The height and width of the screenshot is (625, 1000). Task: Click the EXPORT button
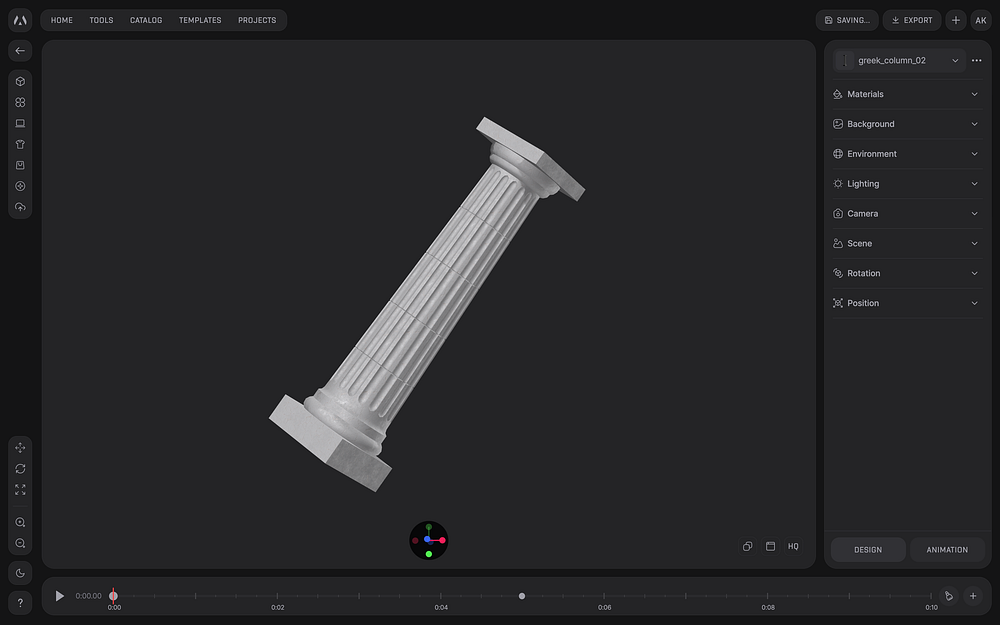[912, 20]
